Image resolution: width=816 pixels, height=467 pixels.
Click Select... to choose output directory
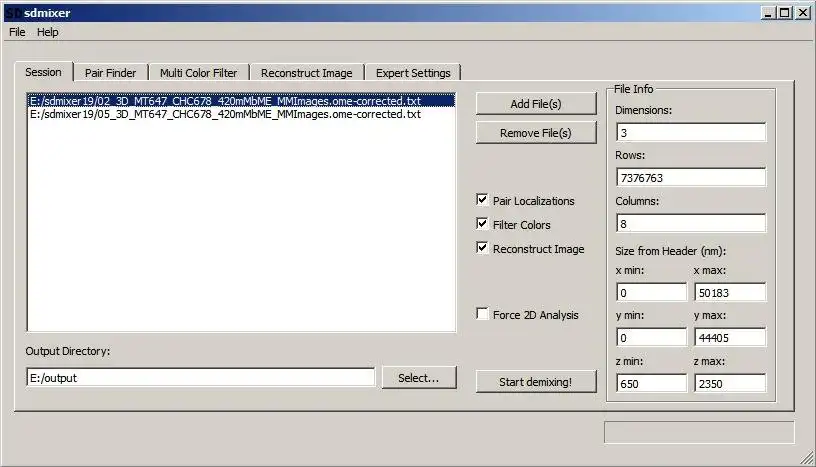(x=419, y=377)
